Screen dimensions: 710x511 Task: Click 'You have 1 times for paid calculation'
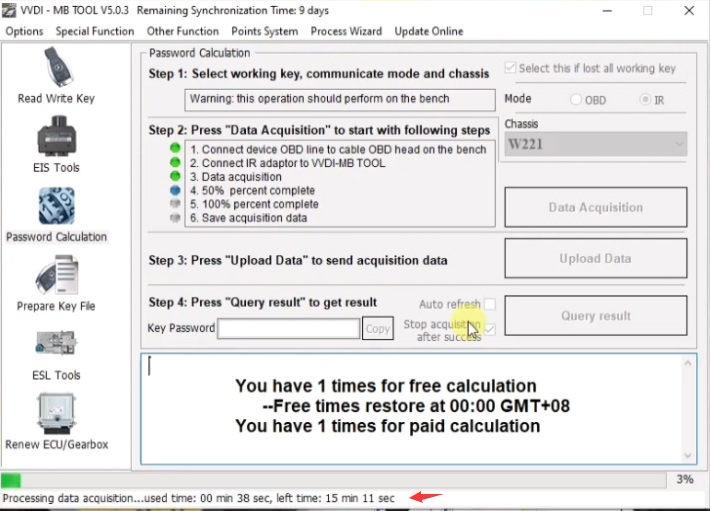coord(388,426)
